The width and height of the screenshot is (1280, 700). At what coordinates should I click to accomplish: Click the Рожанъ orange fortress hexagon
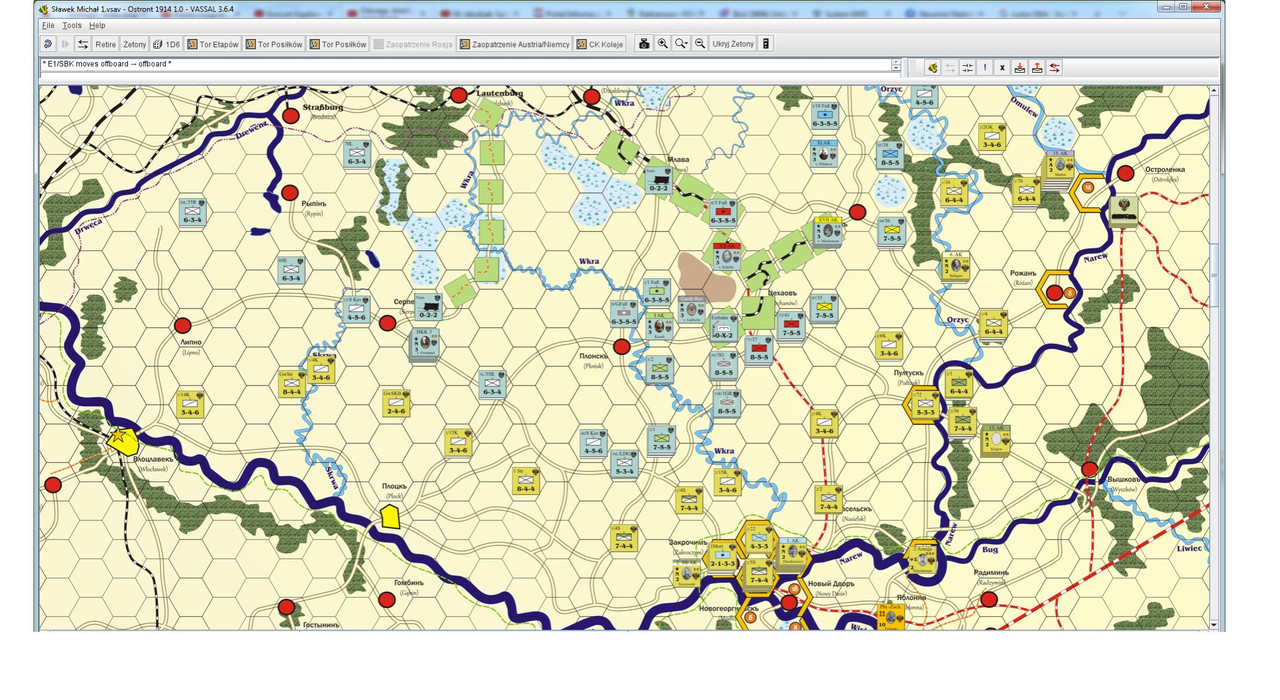click(x=1056, y=291)
